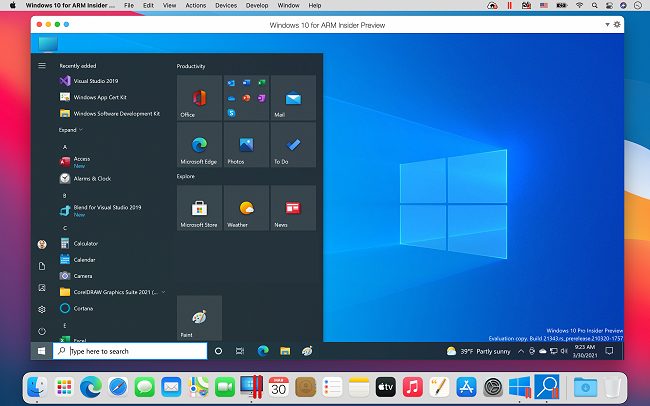
Task: Open the Devices menu
Action: (226, 5)
